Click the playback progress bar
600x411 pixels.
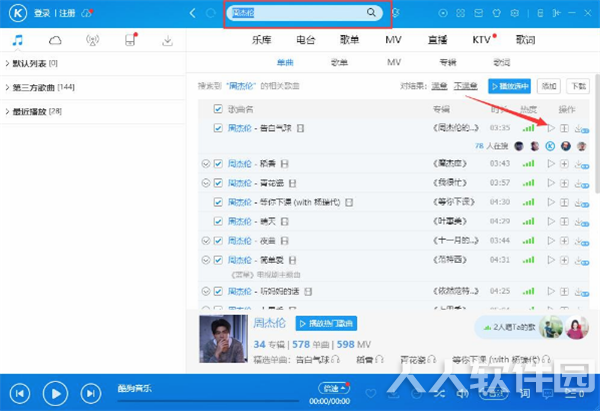click(x=209, y=401)
